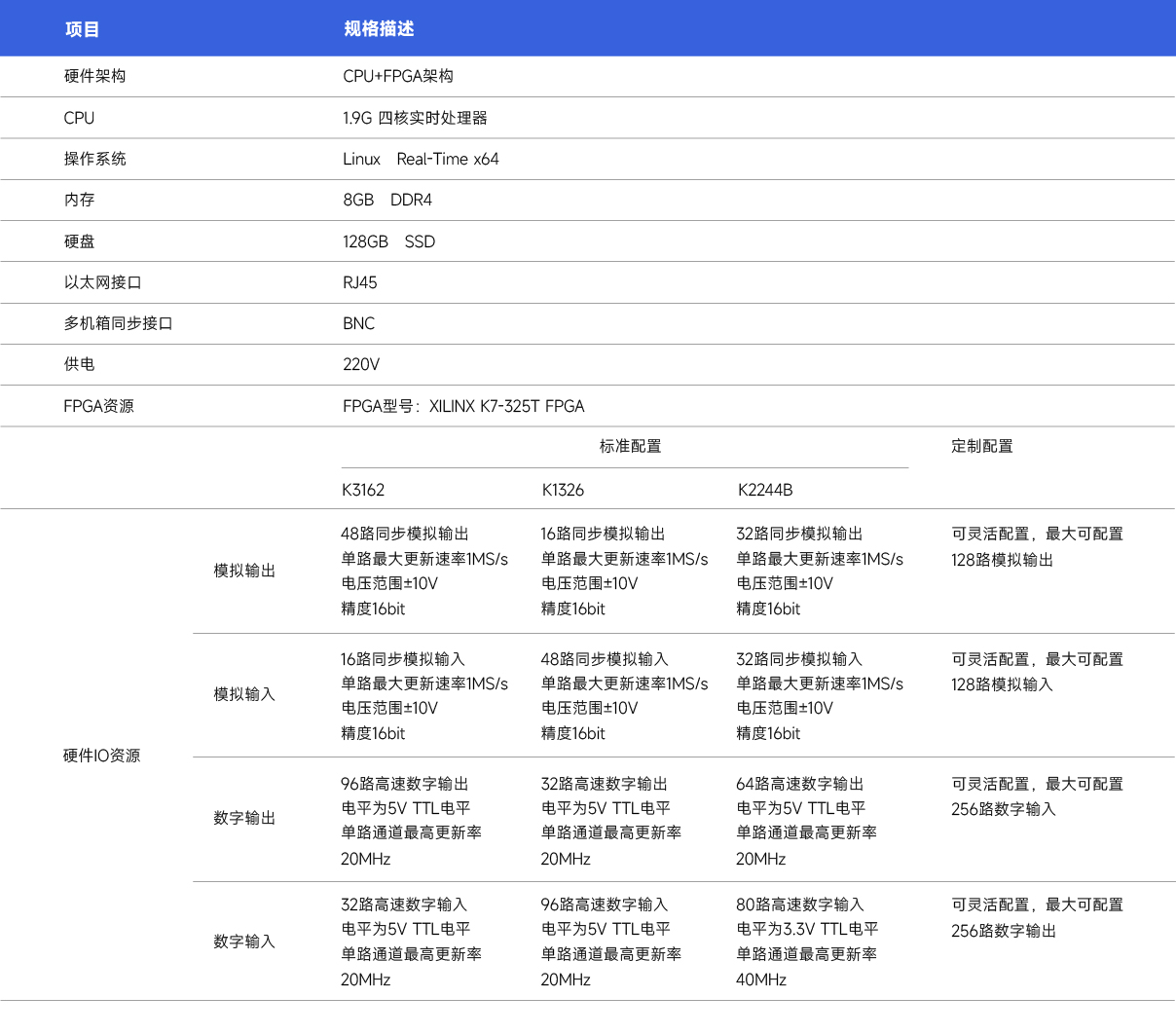
Task: Click the 规格描述 column header
Action: (379, 29)
